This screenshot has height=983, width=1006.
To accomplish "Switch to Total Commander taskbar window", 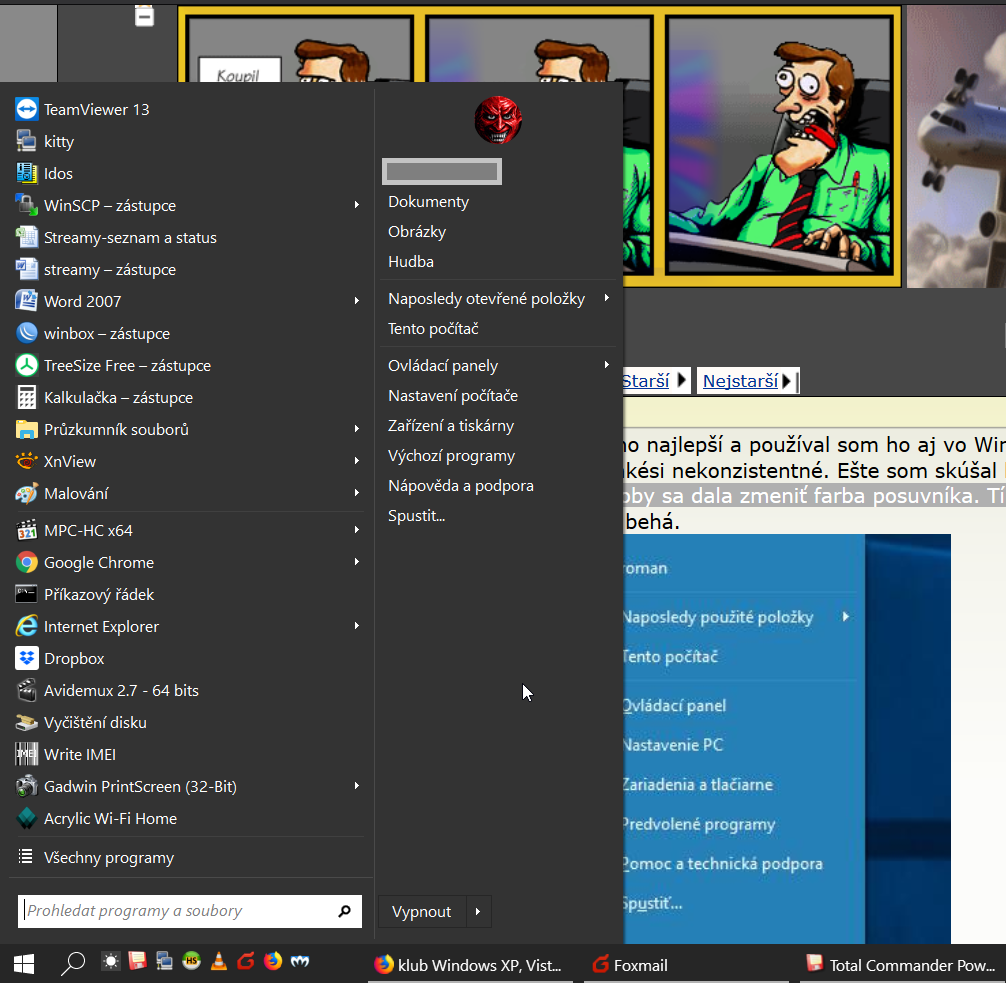I will 901,965.
